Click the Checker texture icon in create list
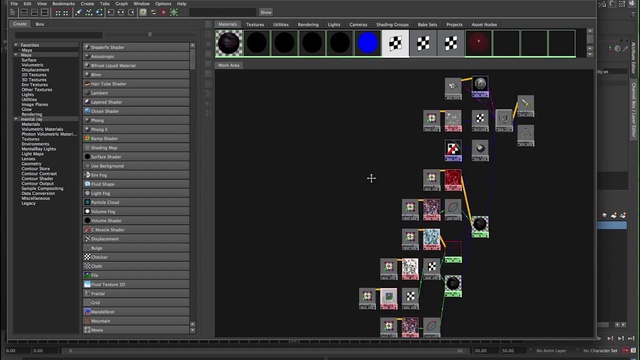 click(87, 257)
